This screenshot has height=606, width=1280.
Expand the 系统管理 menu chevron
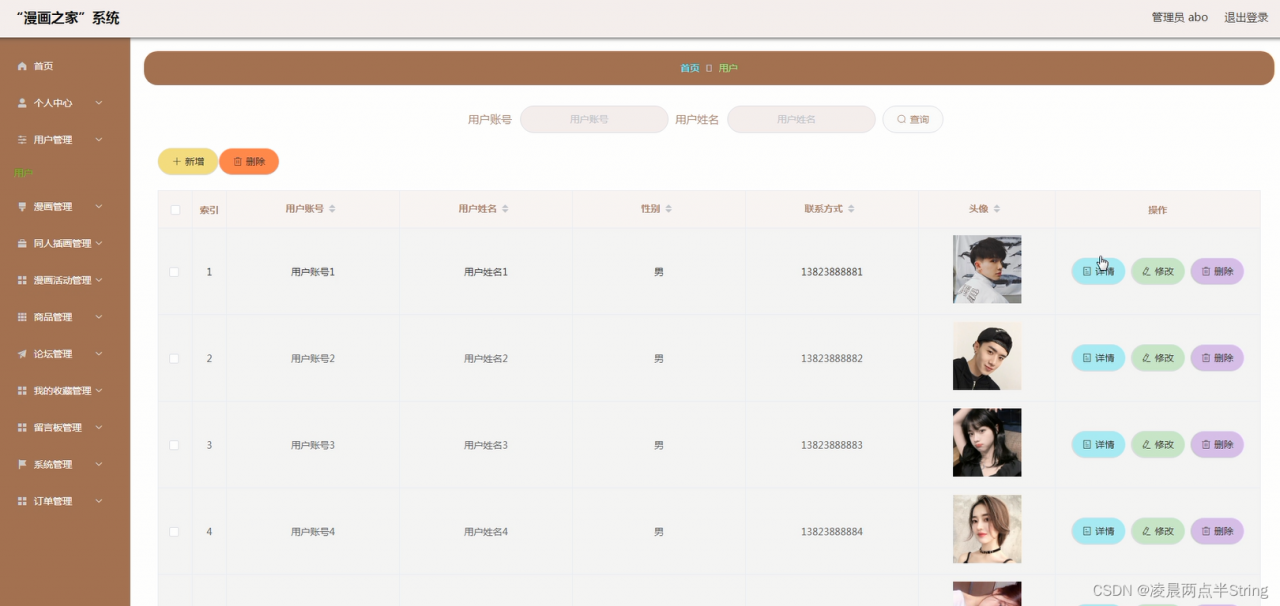coord(99,465)
